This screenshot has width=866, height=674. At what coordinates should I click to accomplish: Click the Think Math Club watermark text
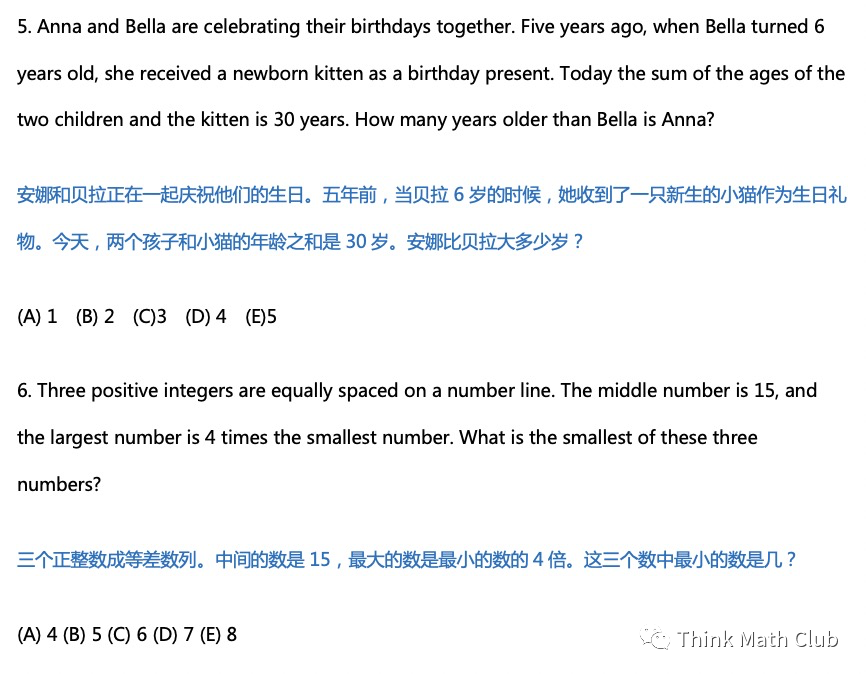(757, 639)
